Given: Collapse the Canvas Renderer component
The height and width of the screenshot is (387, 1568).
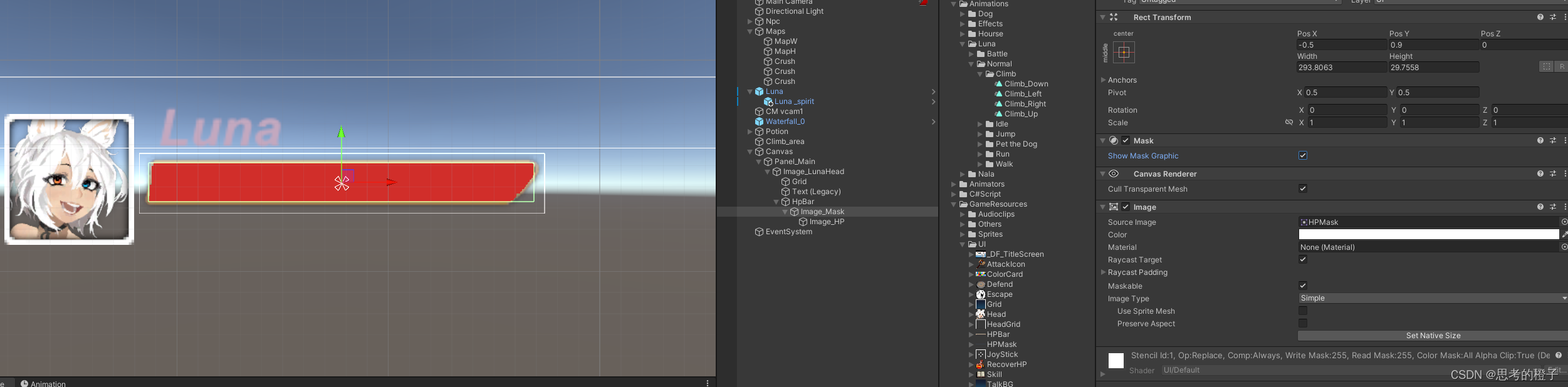Looking at the screenshot, I should [x=1103, y=173].
